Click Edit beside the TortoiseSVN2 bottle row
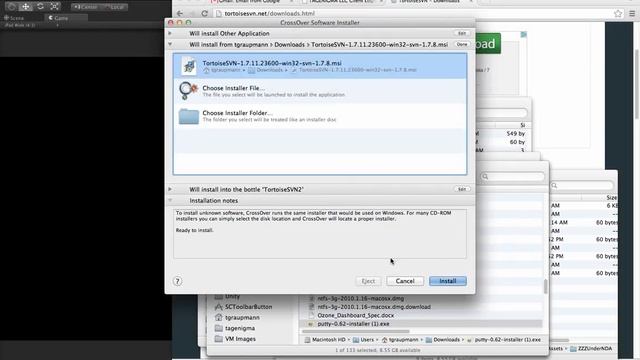Screen dimensions: 640x360 [x=462, y=189]
